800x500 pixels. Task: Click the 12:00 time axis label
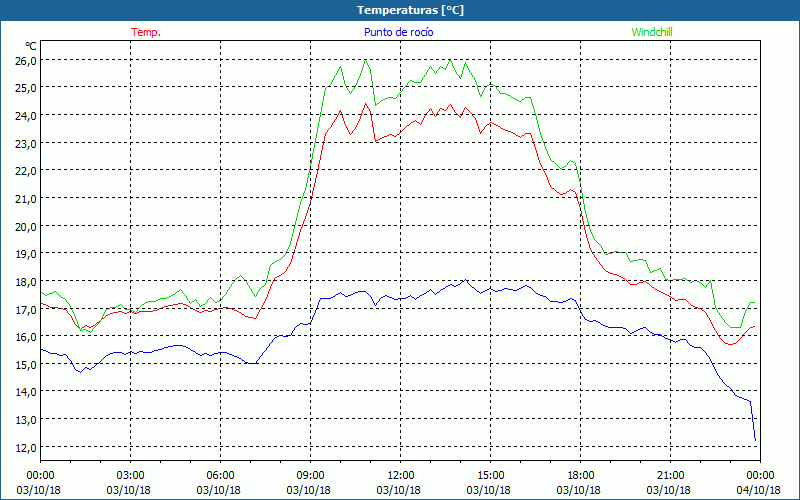click(x=401, y=475)
